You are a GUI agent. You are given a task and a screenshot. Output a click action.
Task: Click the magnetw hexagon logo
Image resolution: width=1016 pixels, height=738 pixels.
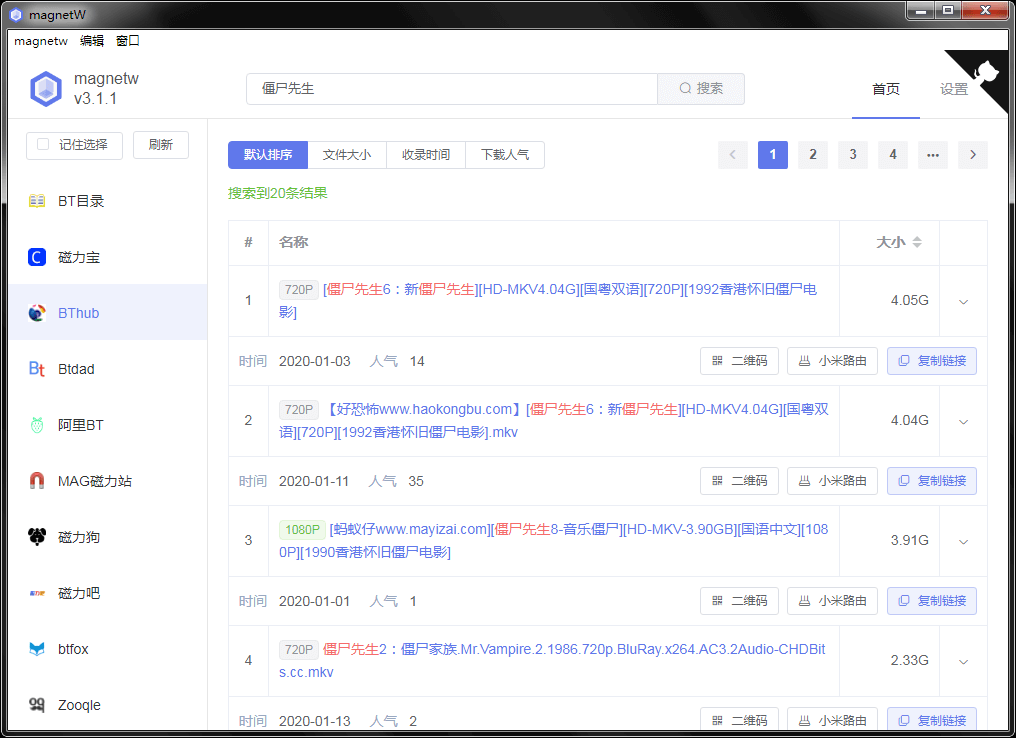point(46,89)
